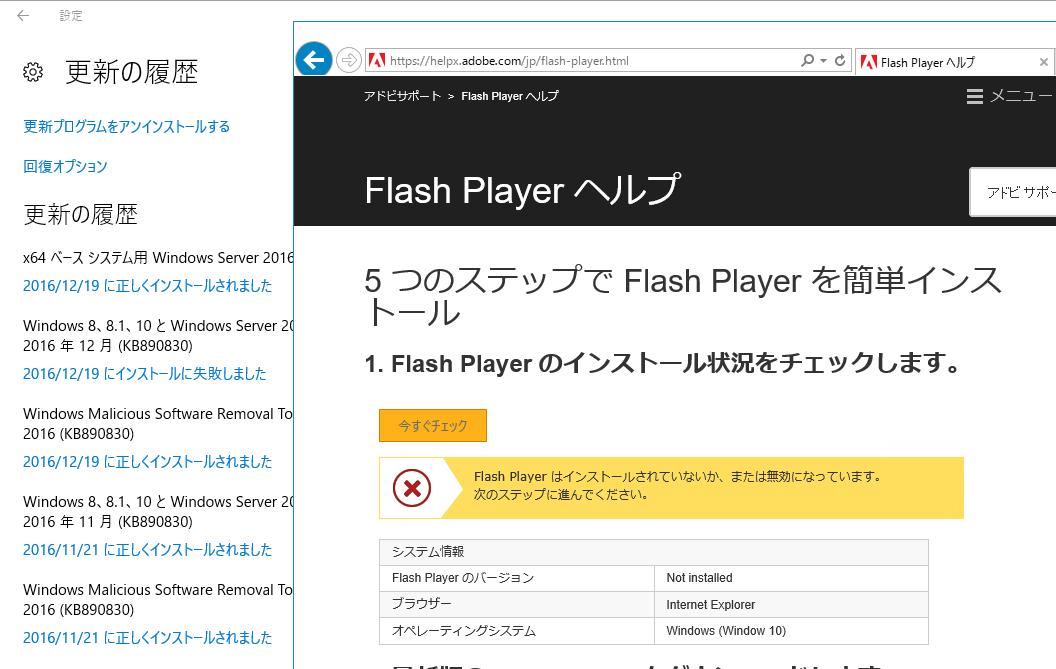Click the large Flash Player ヘルプ banner title

point(523,190)
